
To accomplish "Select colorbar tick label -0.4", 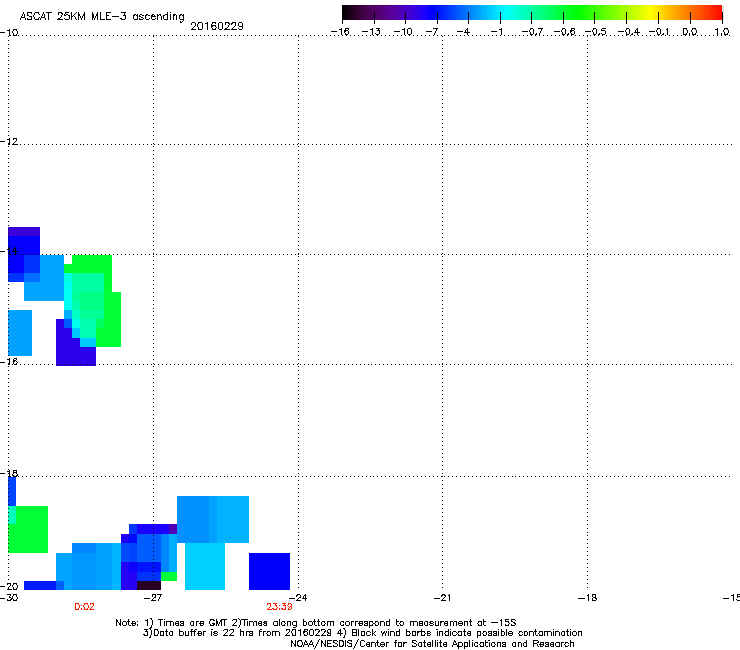I will (628, 32).
